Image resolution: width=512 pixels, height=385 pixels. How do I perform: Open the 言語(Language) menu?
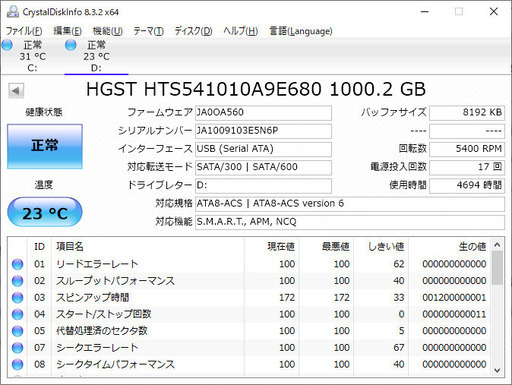(x=301, y=31)
